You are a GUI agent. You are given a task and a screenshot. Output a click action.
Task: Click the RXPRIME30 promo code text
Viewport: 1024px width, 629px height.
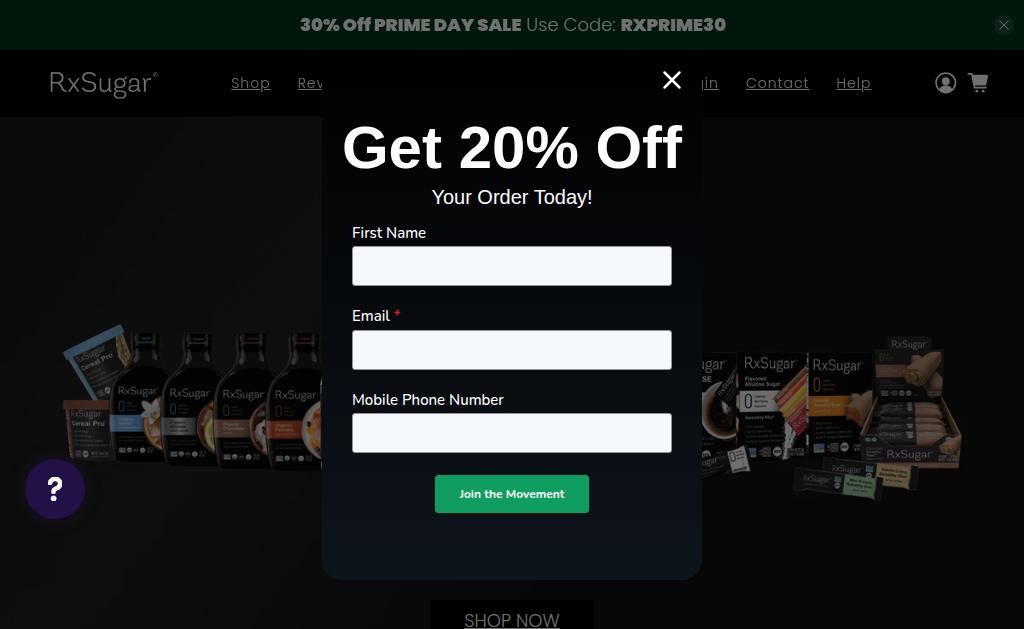(673, 25)
